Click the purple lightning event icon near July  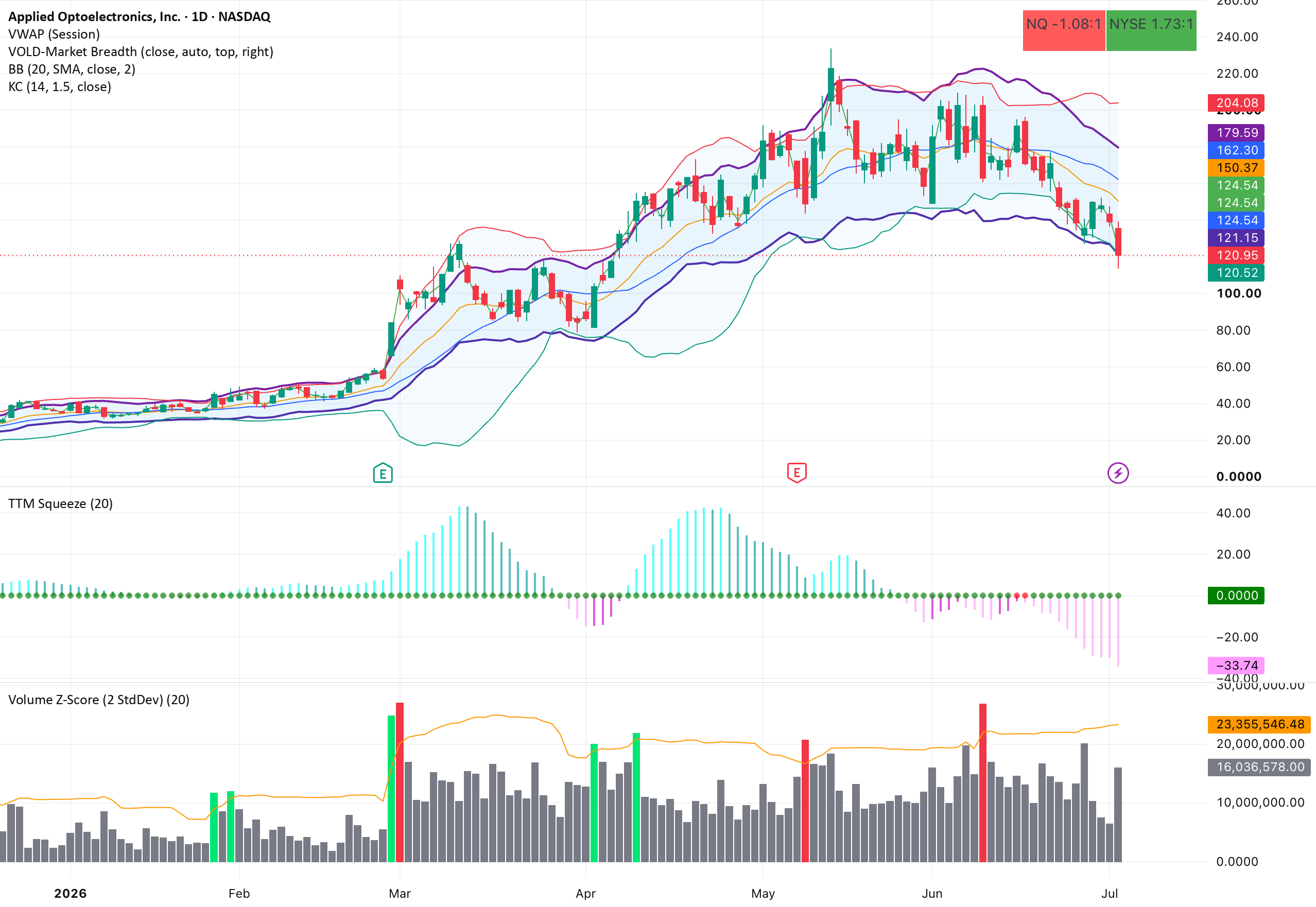tap(1118, 473)
